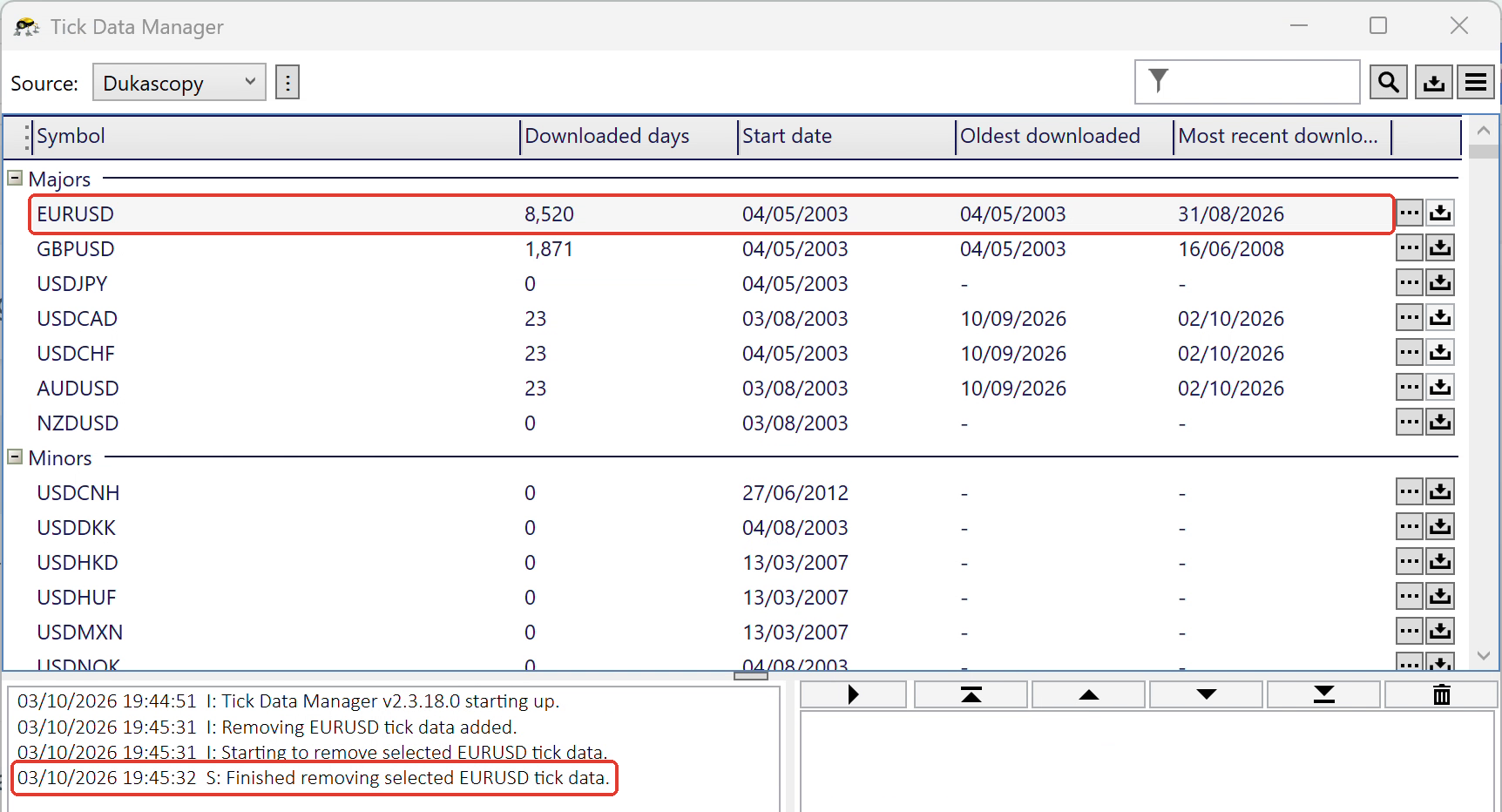The image size is (1502, 812).
Task: Start the task queue play button
Action: [853, 694]
